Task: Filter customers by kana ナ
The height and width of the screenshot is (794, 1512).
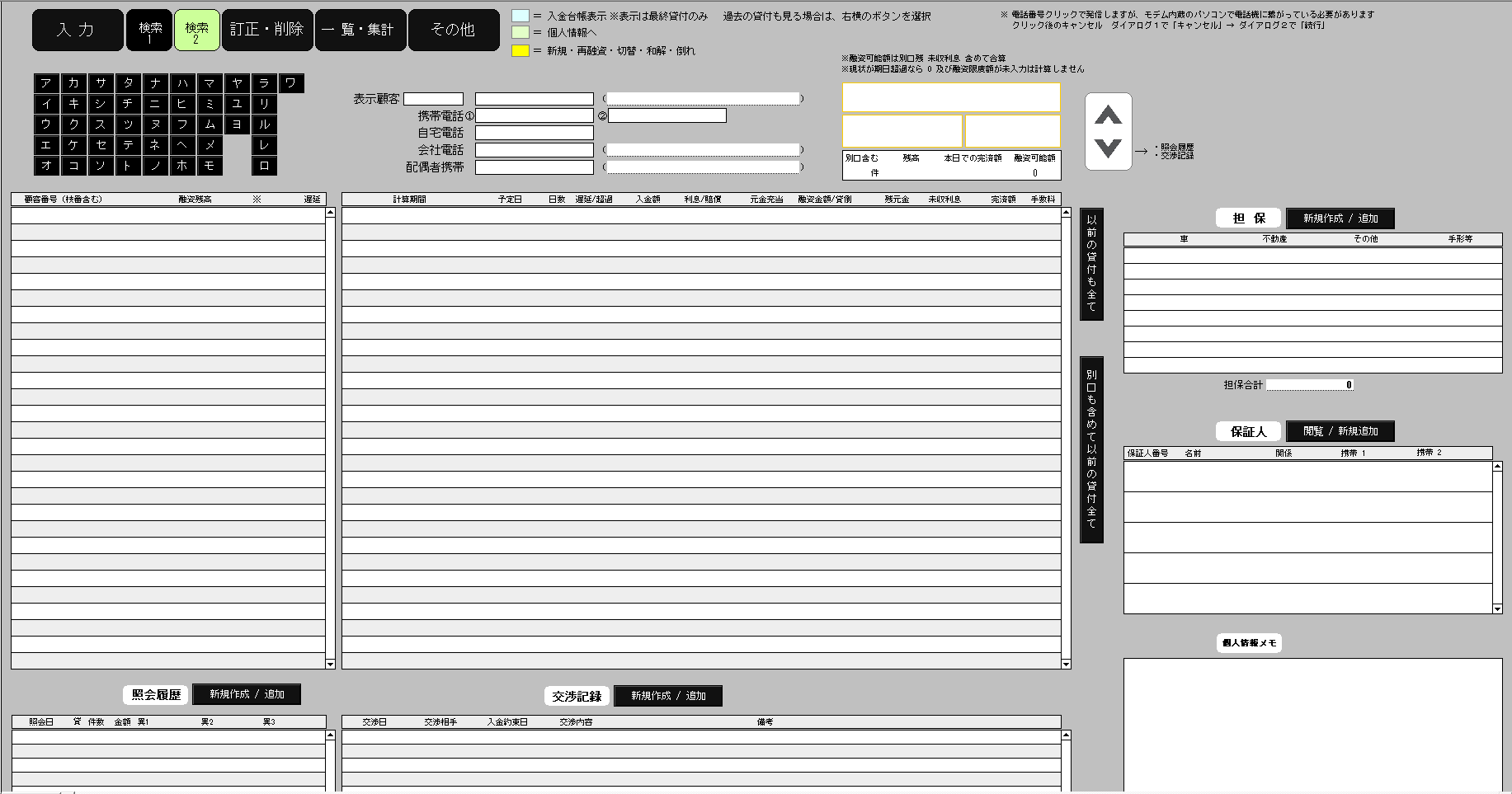Action: (155, 83)
